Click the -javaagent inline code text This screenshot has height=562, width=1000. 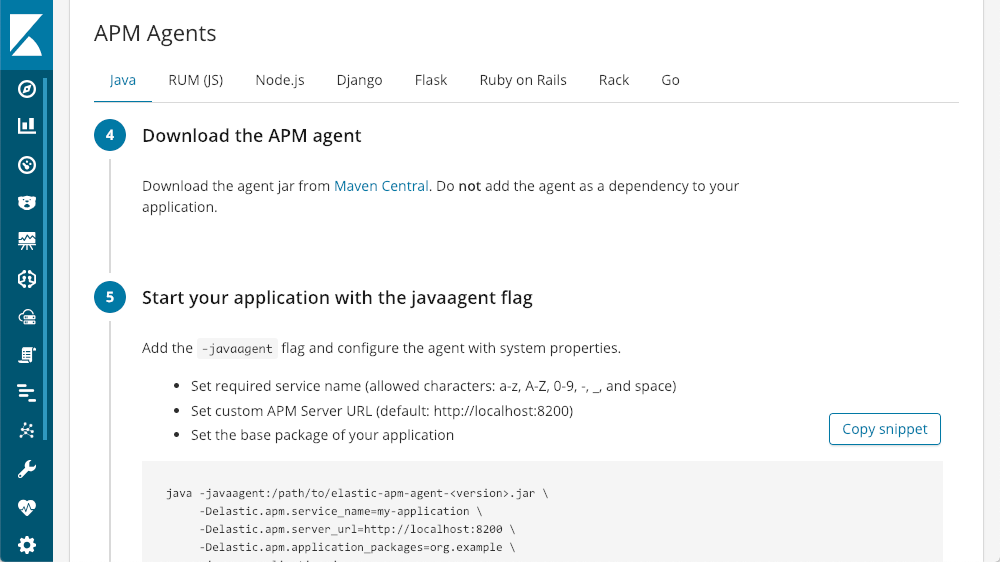coord(237,348)
